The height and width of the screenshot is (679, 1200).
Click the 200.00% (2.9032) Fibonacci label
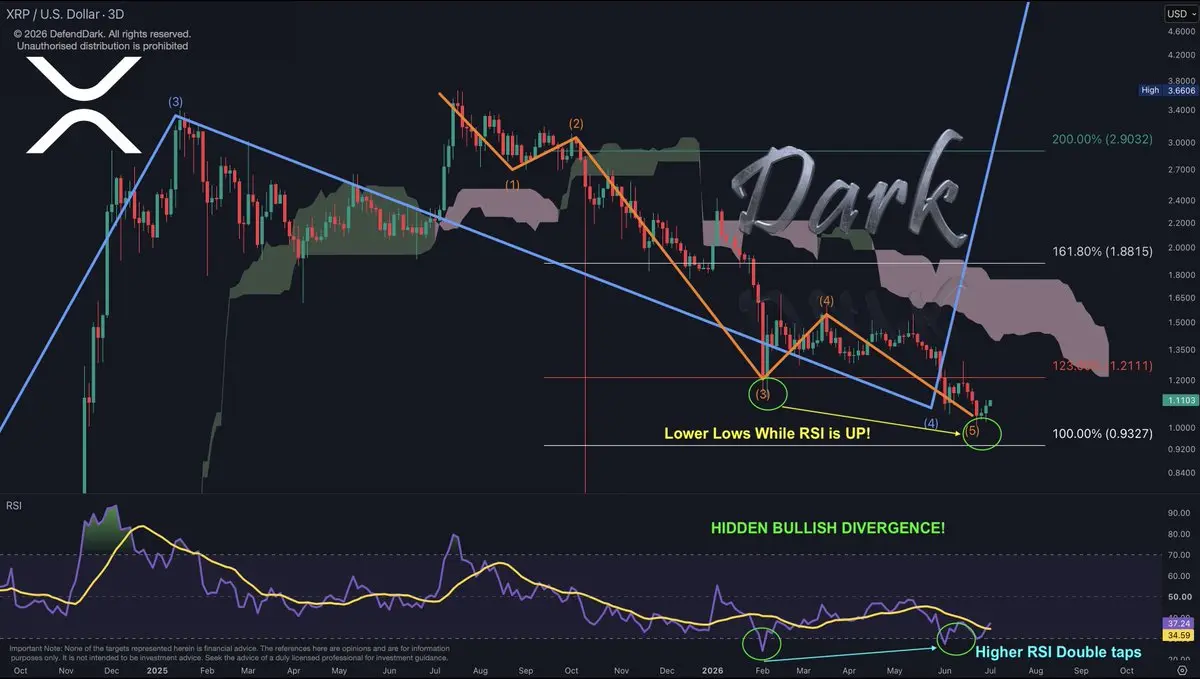[x=1103, y=141]
